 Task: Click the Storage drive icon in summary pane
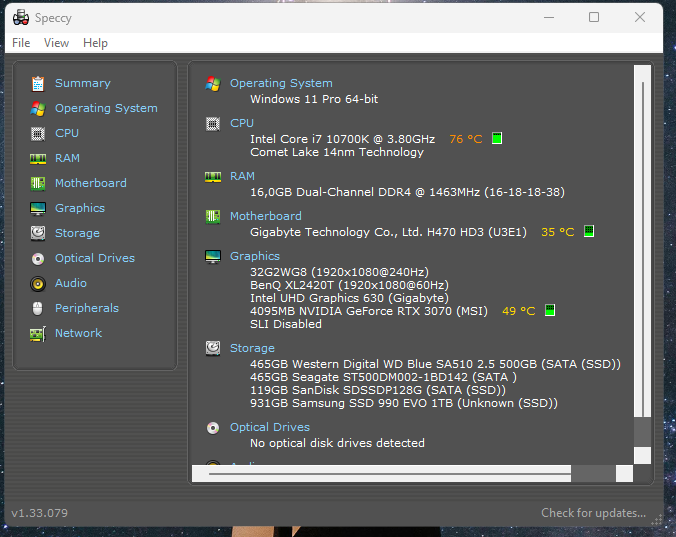213,348
